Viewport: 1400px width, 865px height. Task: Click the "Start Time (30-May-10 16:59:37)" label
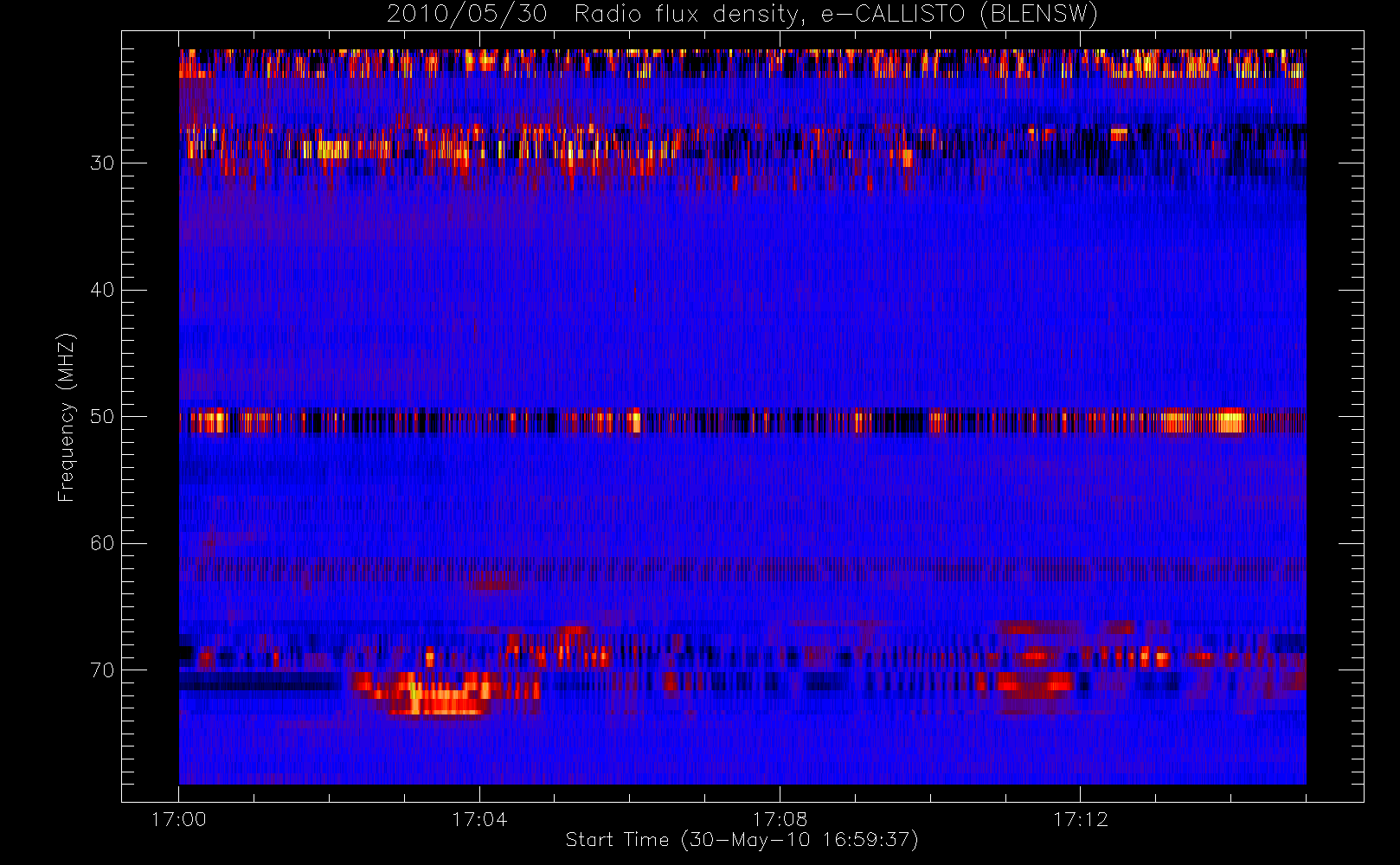[742, 840]
